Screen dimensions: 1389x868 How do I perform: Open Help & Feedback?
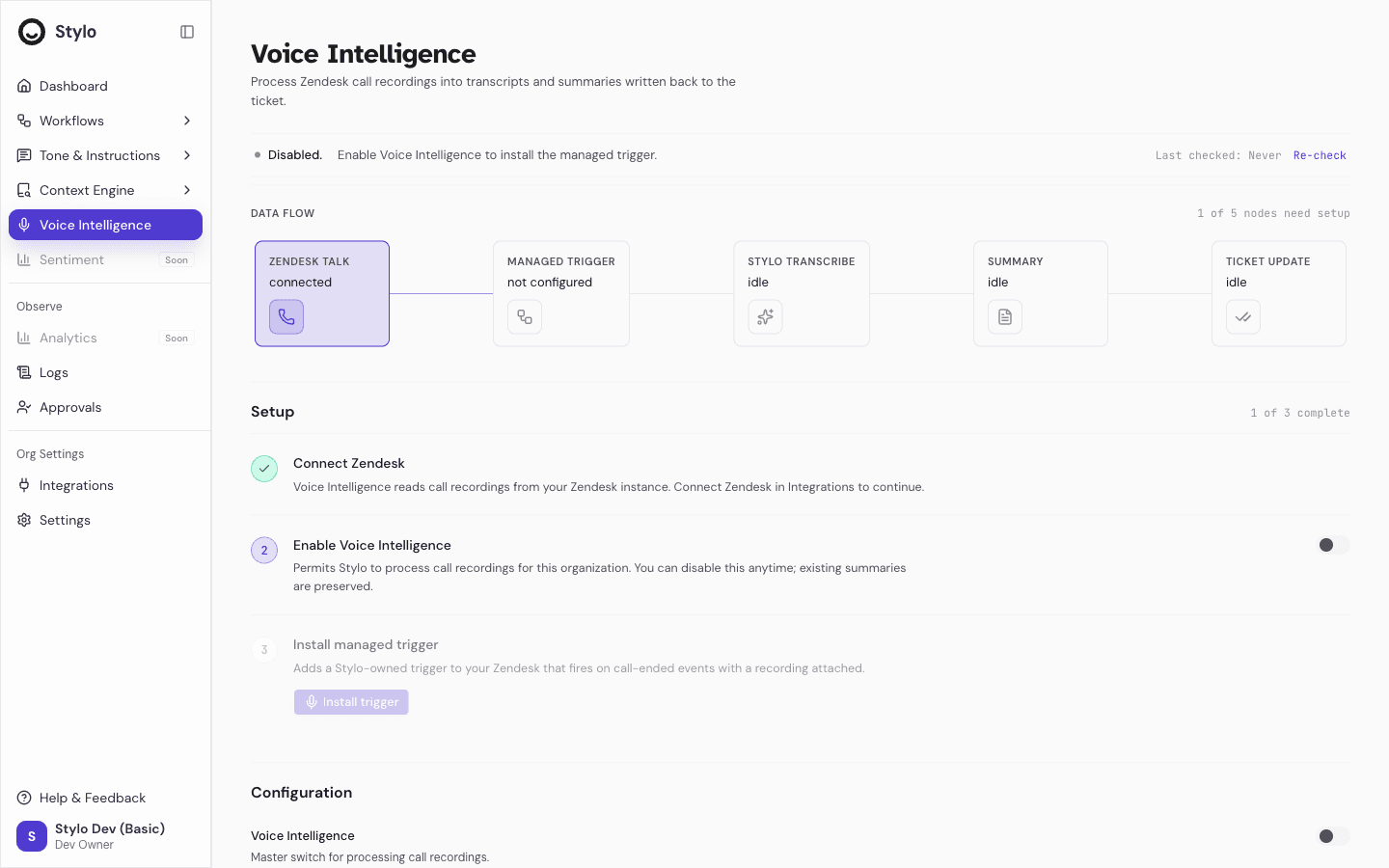(x=105, y=798)
